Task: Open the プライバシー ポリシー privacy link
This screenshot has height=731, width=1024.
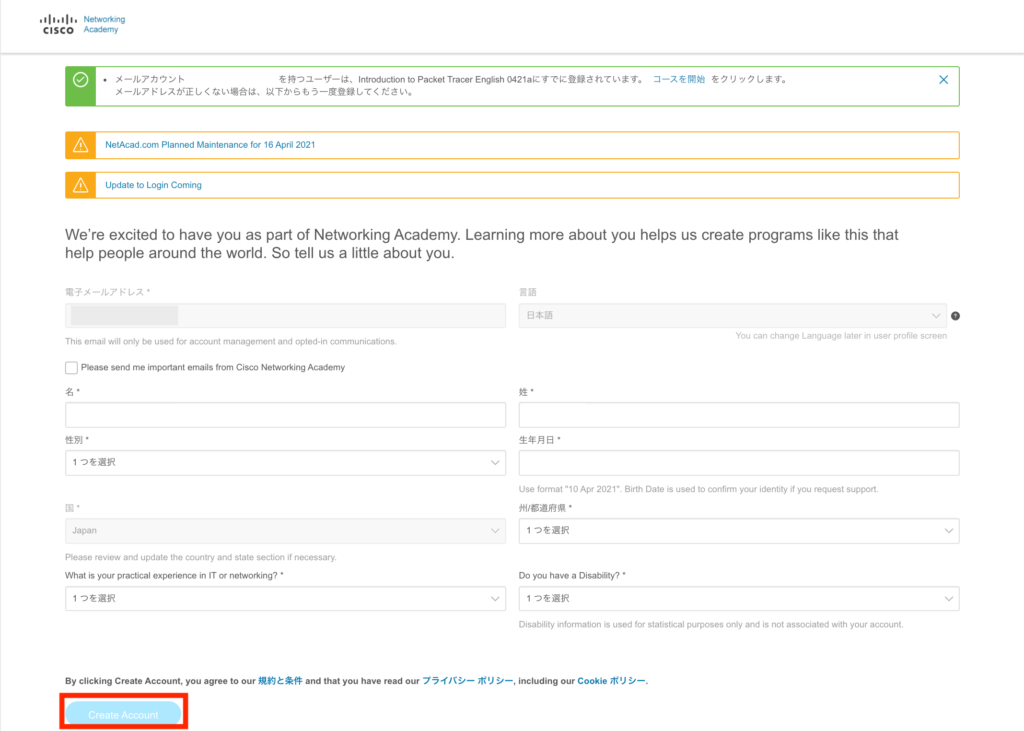Action: pyautogui.click(x=468, y=681)
